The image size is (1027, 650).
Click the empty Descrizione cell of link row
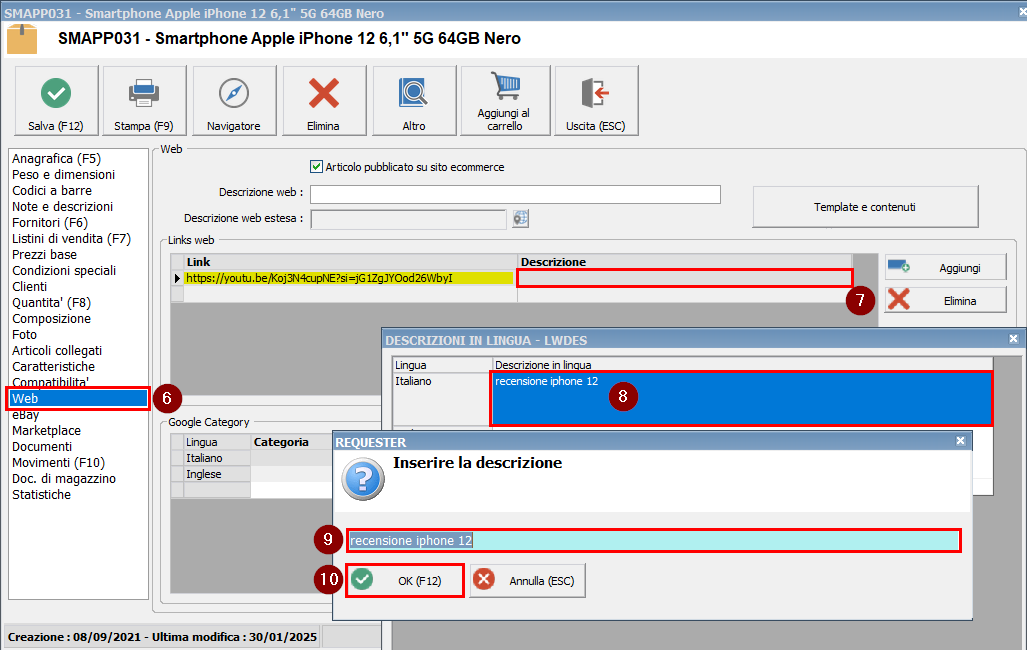click(x=685, y=278)
